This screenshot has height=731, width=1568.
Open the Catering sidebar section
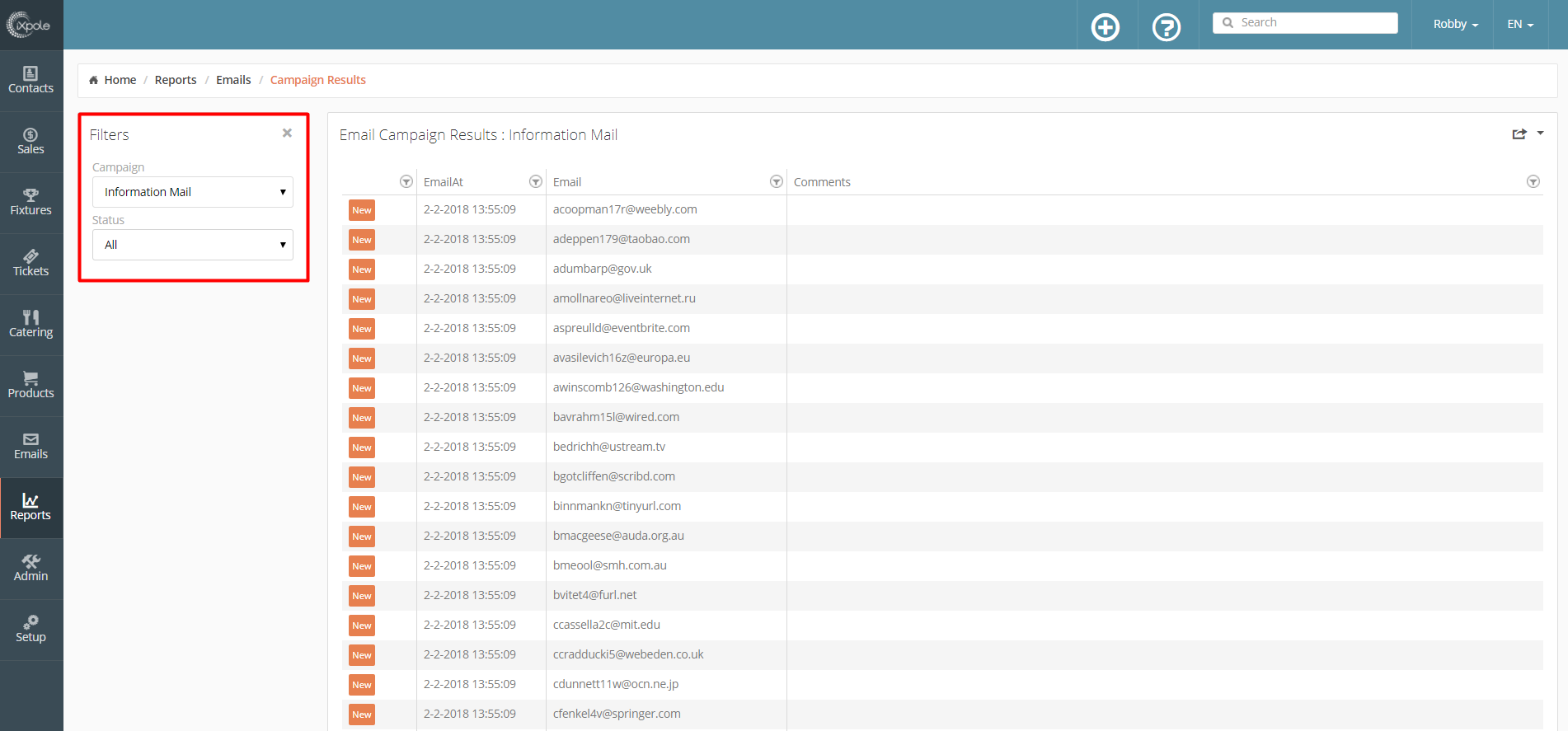pos(31,325)
